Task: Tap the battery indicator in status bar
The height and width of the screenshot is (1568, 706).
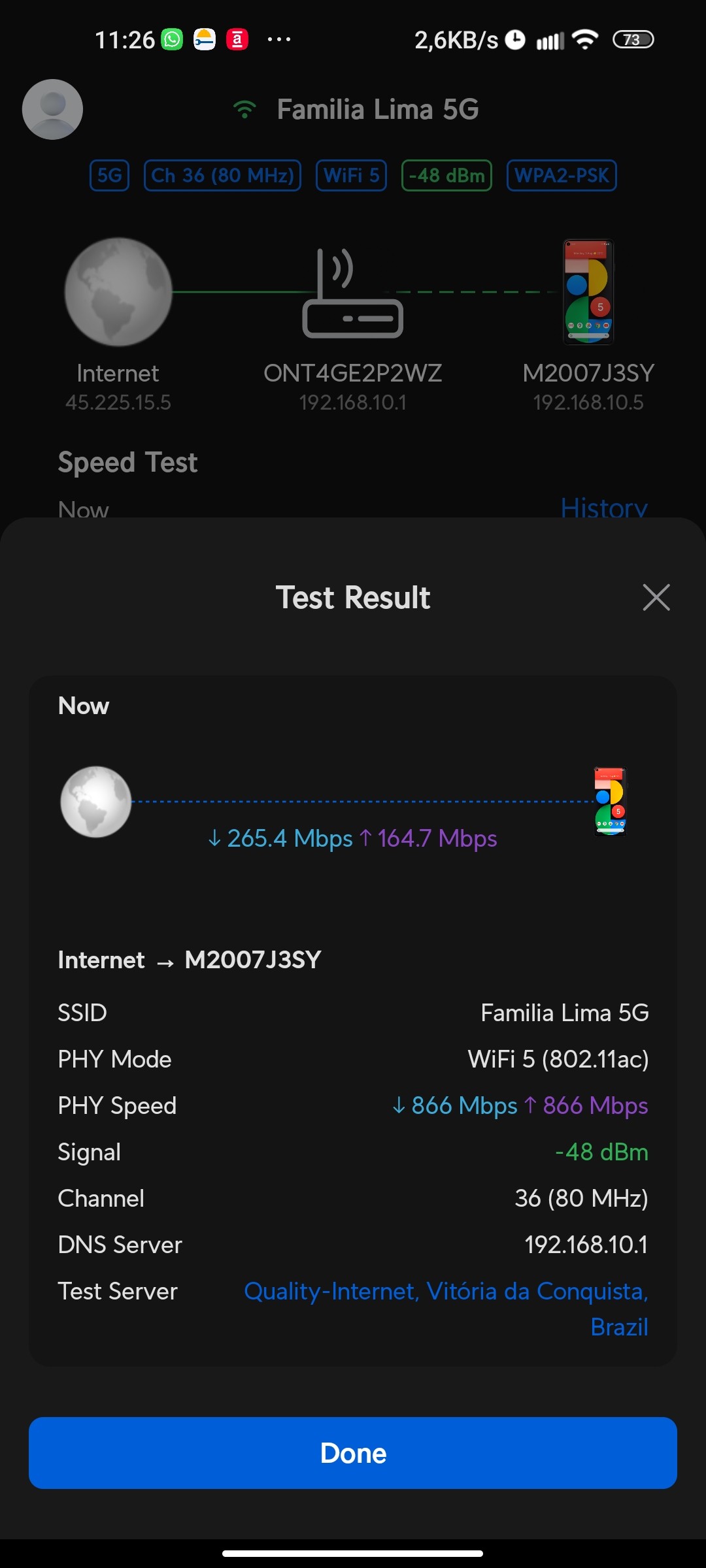Action: point(633,40)
